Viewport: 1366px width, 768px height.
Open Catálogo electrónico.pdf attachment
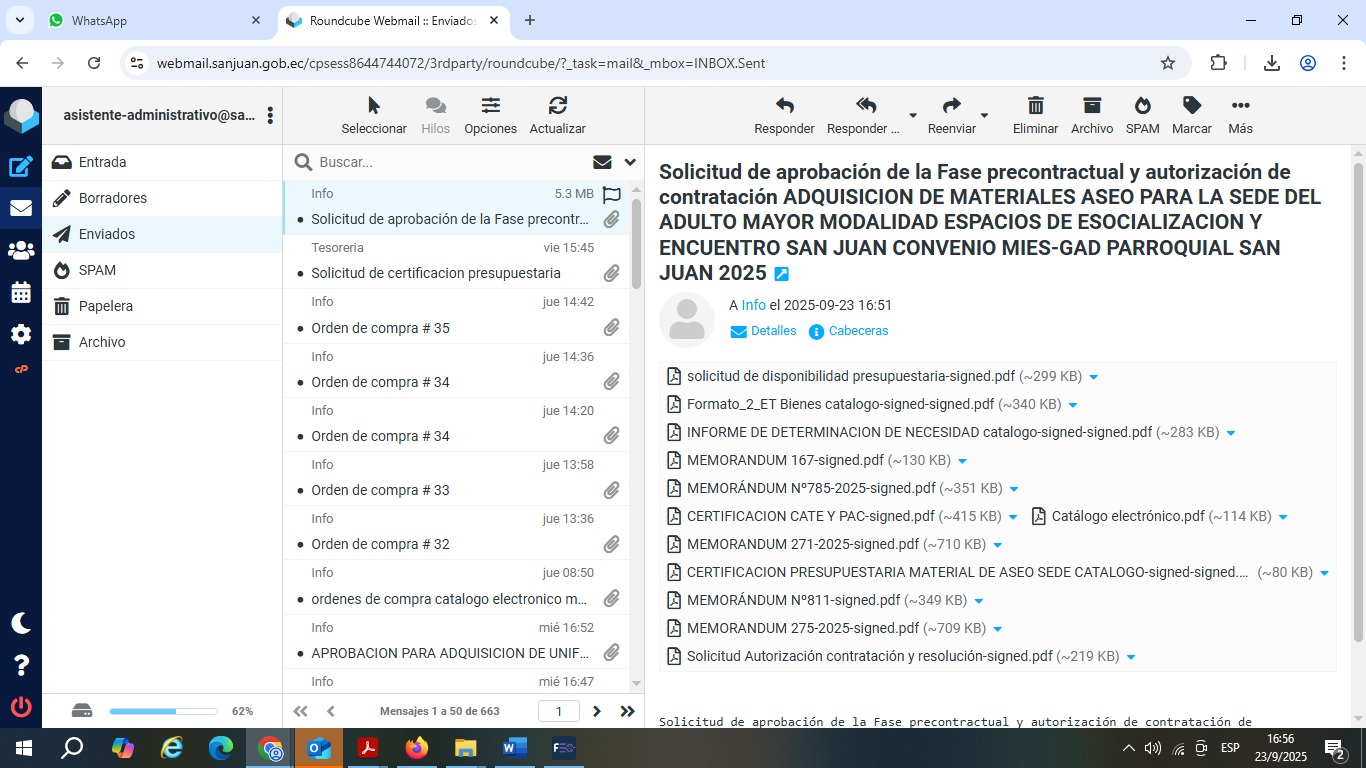click(x=1128, y=517)
